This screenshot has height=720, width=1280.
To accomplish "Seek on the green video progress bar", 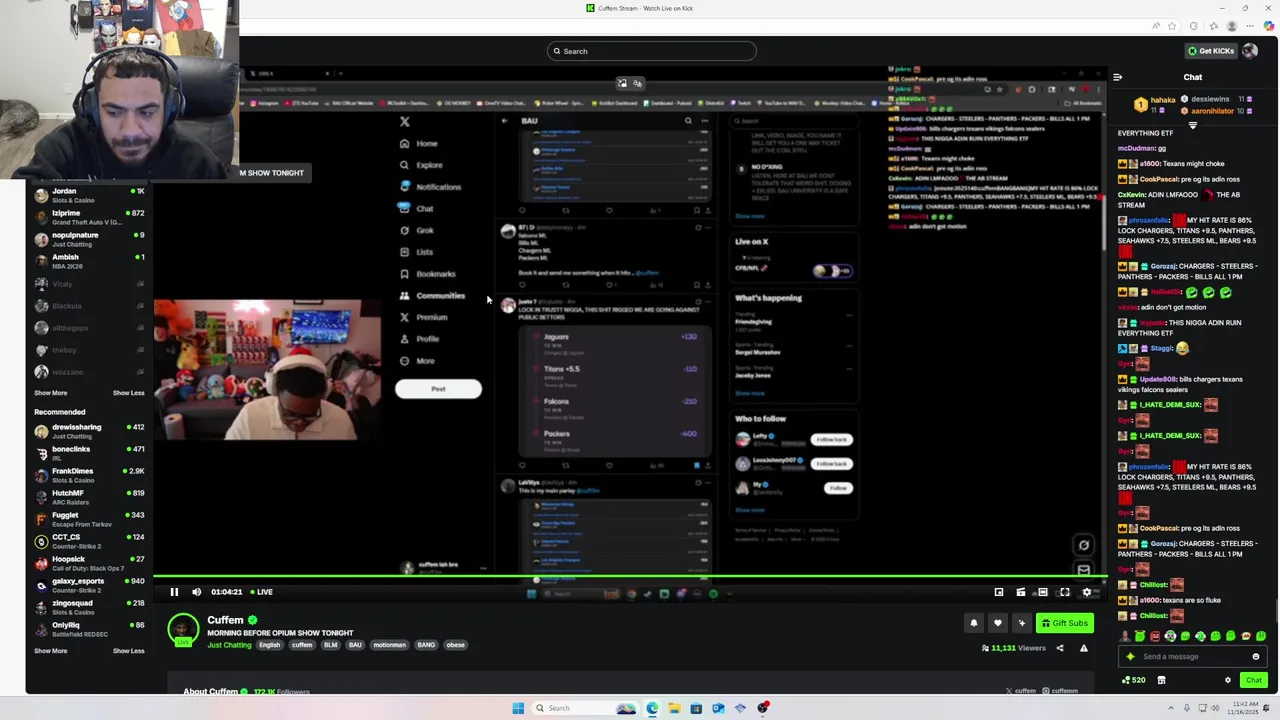I will (x=630, y=577).
